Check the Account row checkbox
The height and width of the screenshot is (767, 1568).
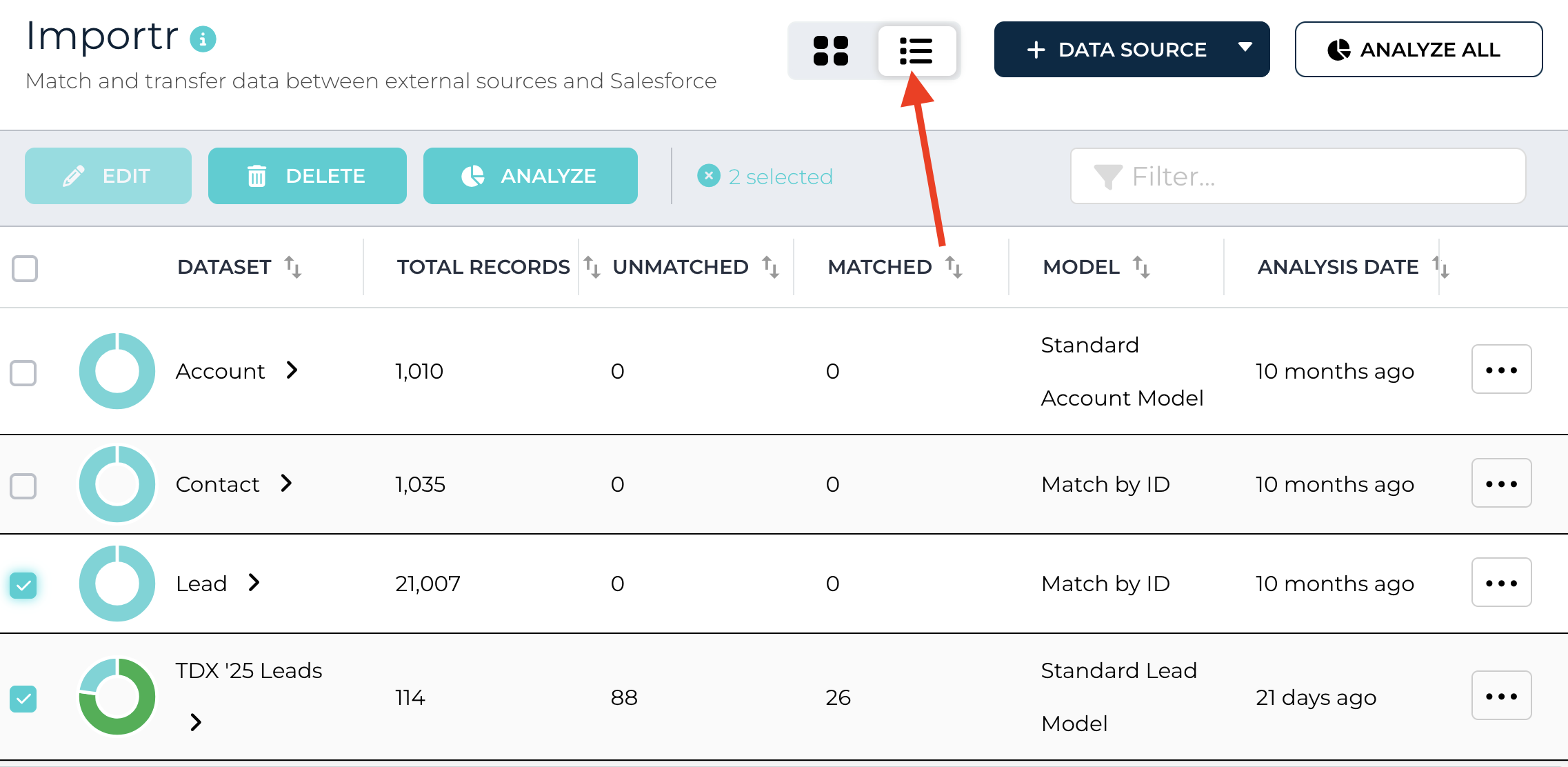click(x=23, y=372)
